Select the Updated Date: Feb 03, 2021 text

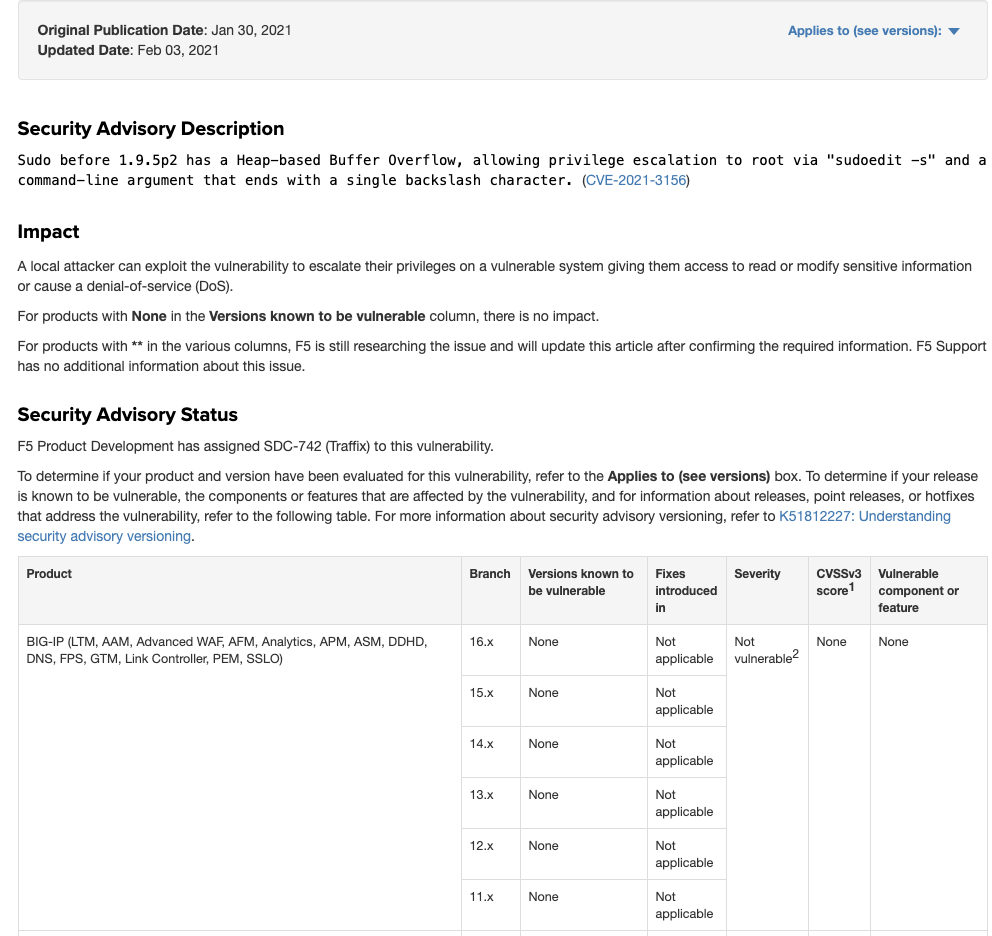(x=128, y=50)
